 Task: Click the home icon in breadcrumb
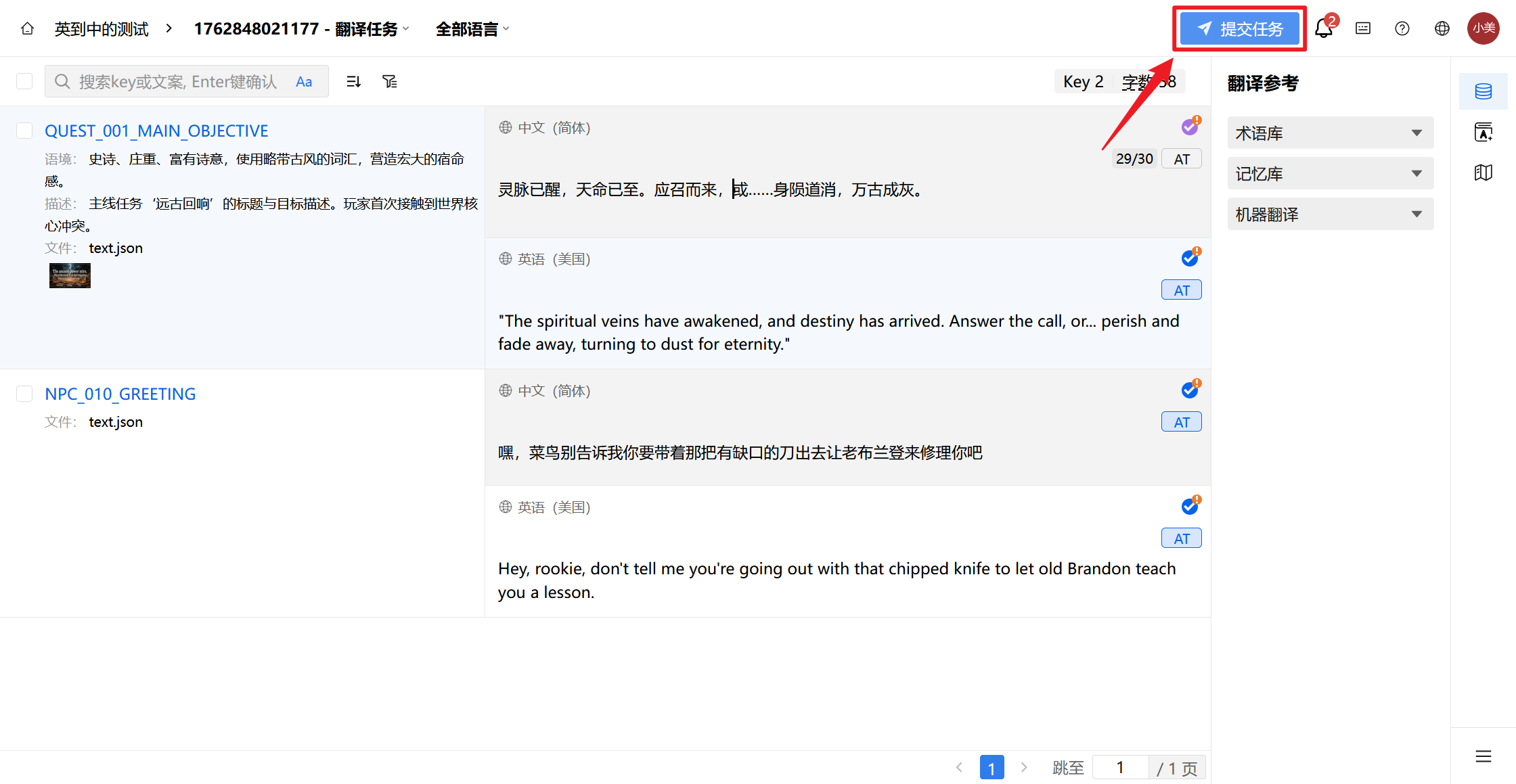pos(27,29)
